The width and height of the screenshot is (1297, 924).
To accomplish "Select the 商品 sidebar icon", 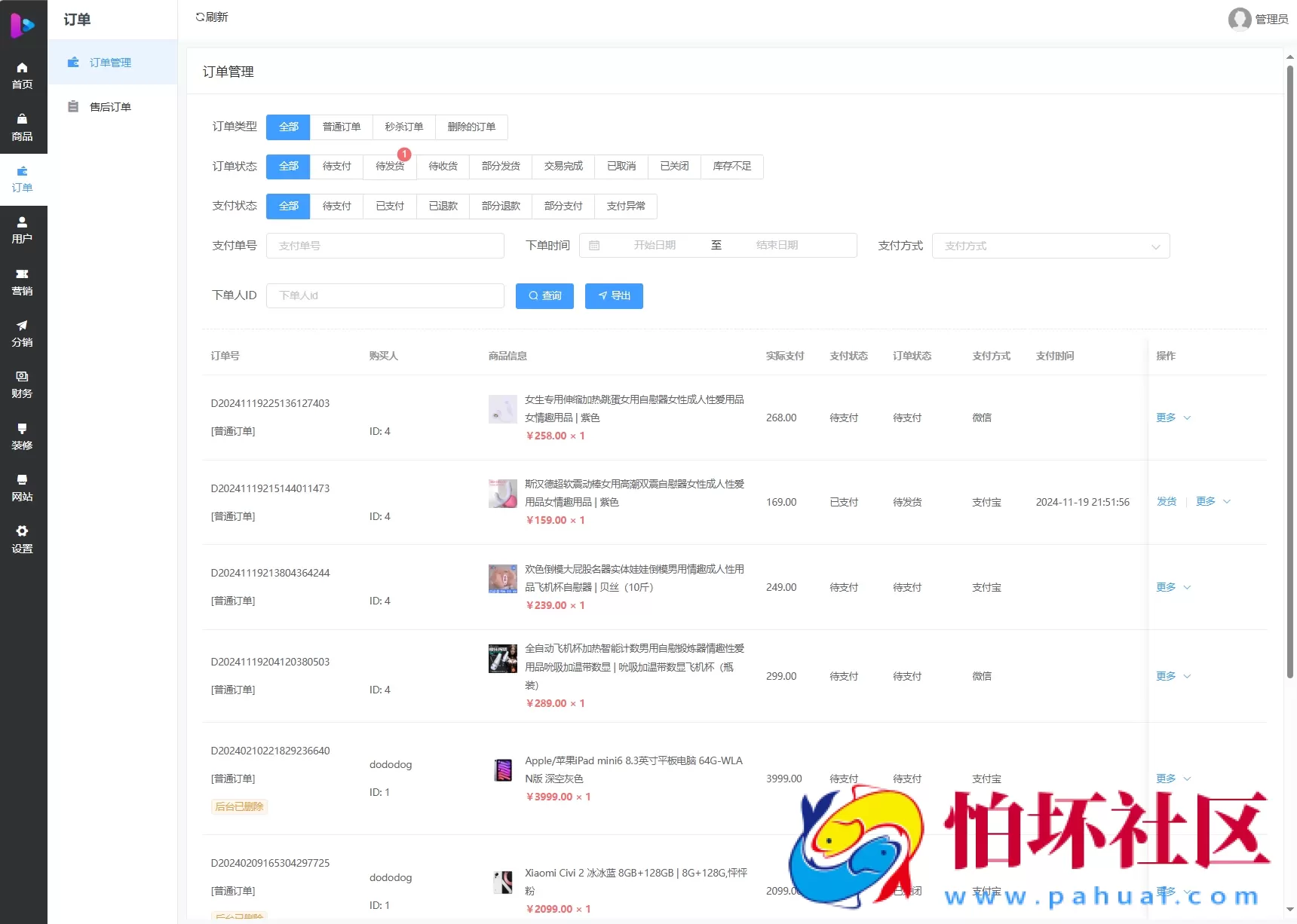I will [x=23, y=126].
